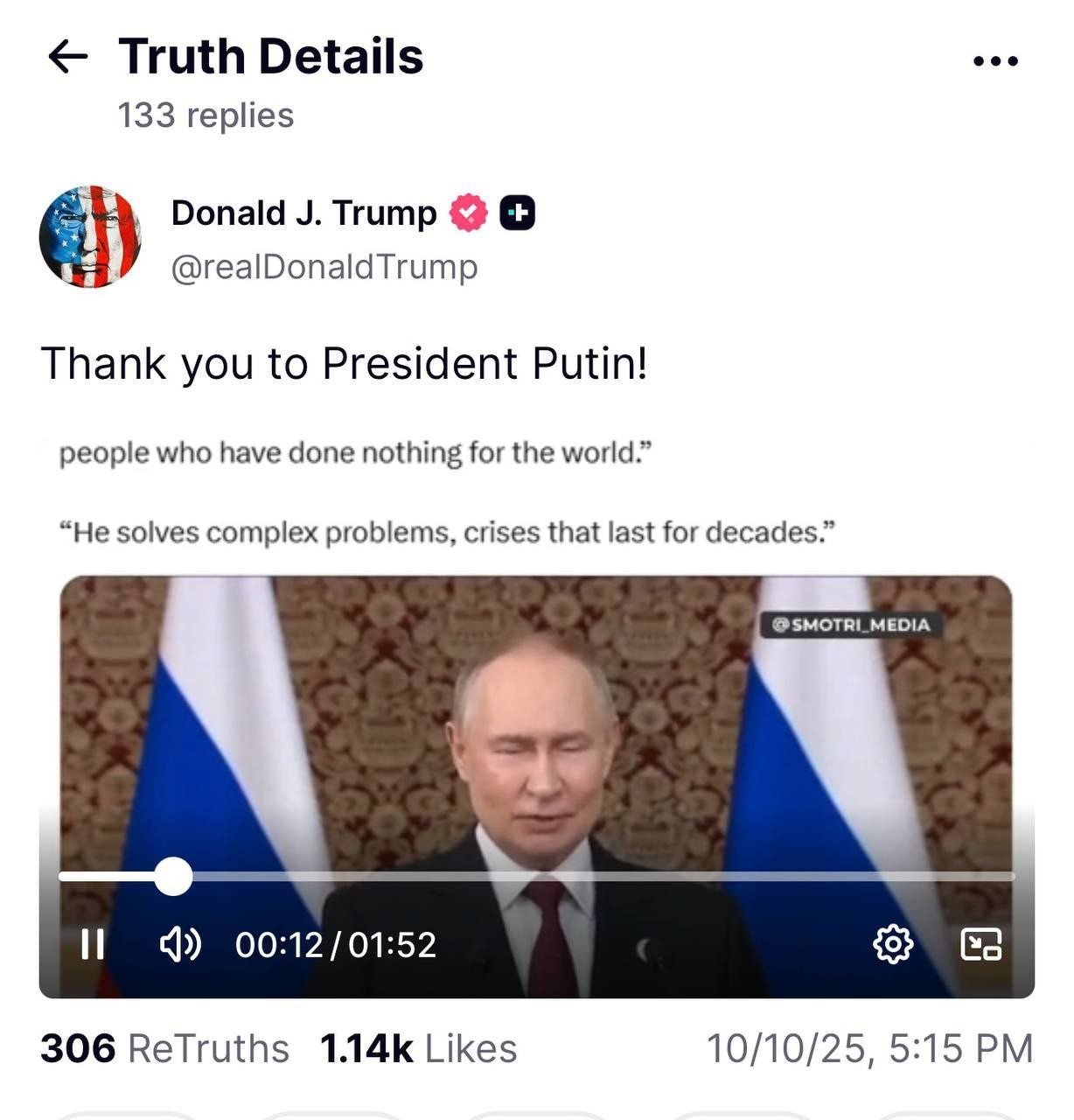Open the @realDonaldTrump handle
Screen dimensions: 1074x1120
(x=324, y=267)
